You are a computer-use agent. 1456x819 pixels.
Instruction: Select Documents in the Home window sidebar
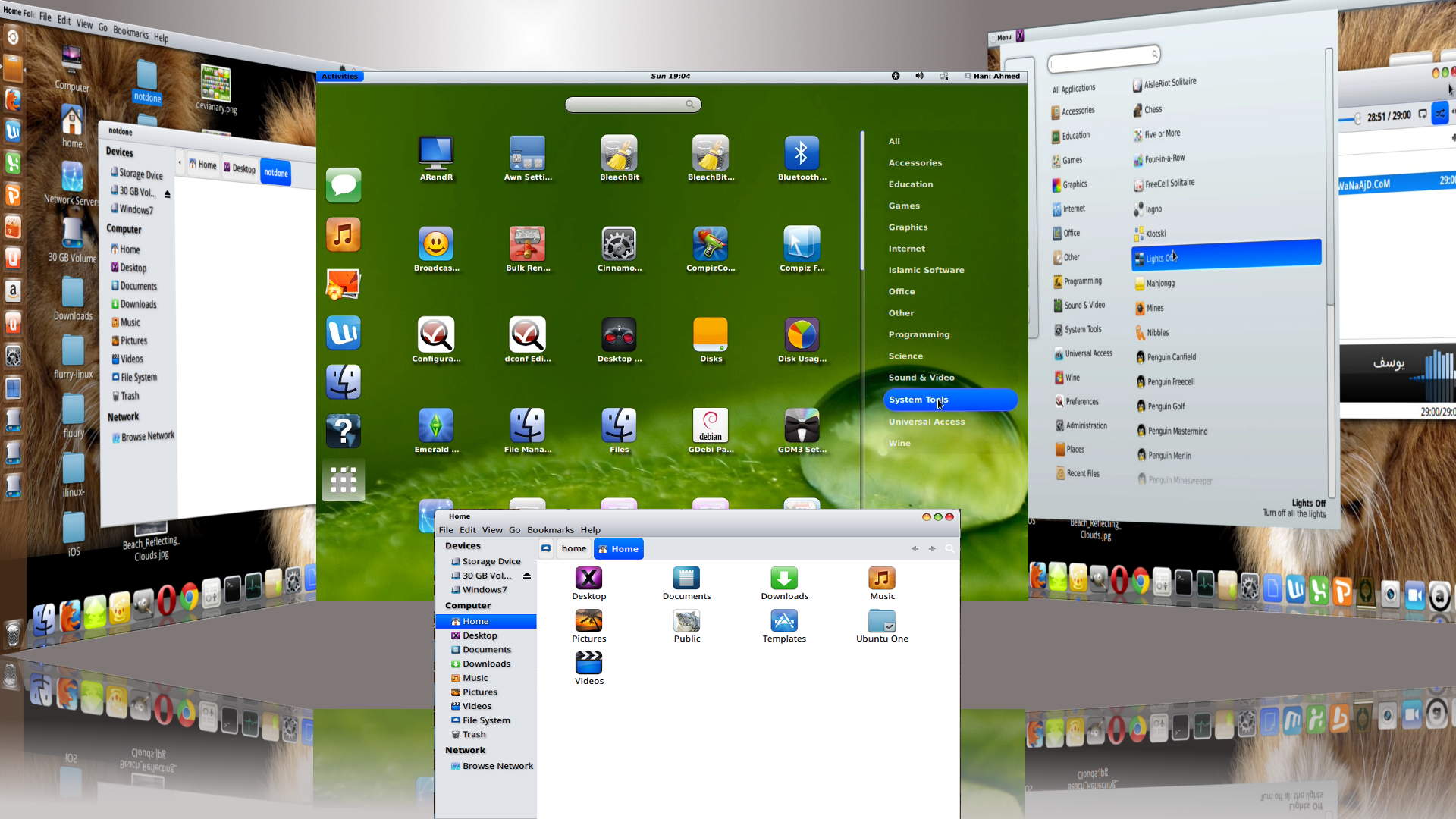point(486,650)
